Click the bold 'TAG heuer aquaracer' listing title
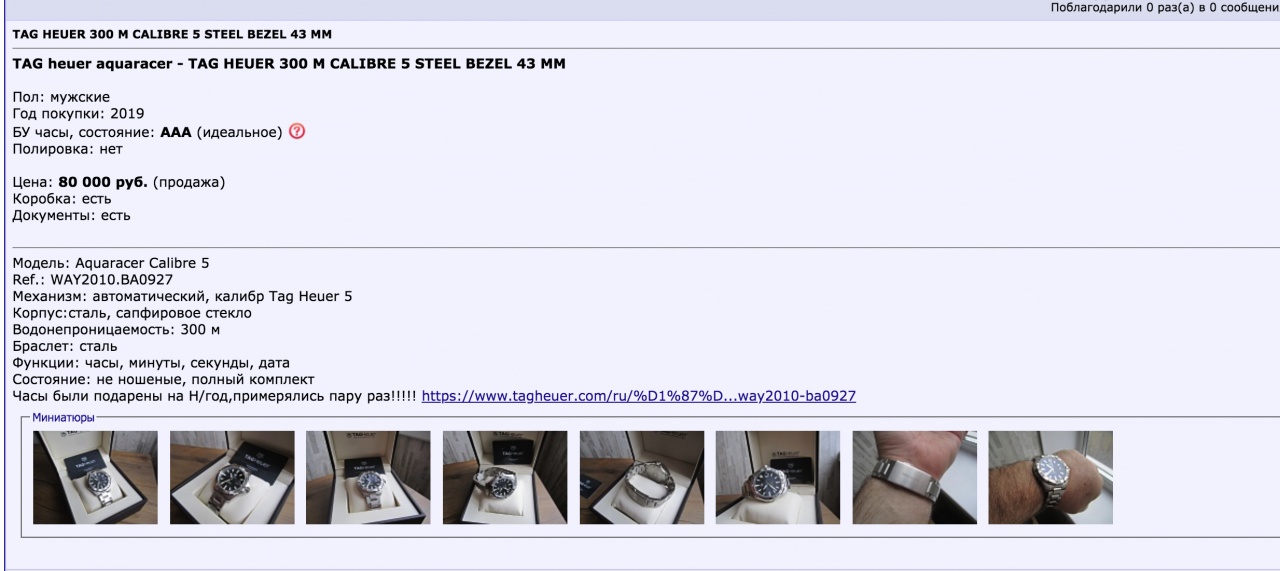The height and width of the screenshot is (571, 1280). [x=289, y=65]
